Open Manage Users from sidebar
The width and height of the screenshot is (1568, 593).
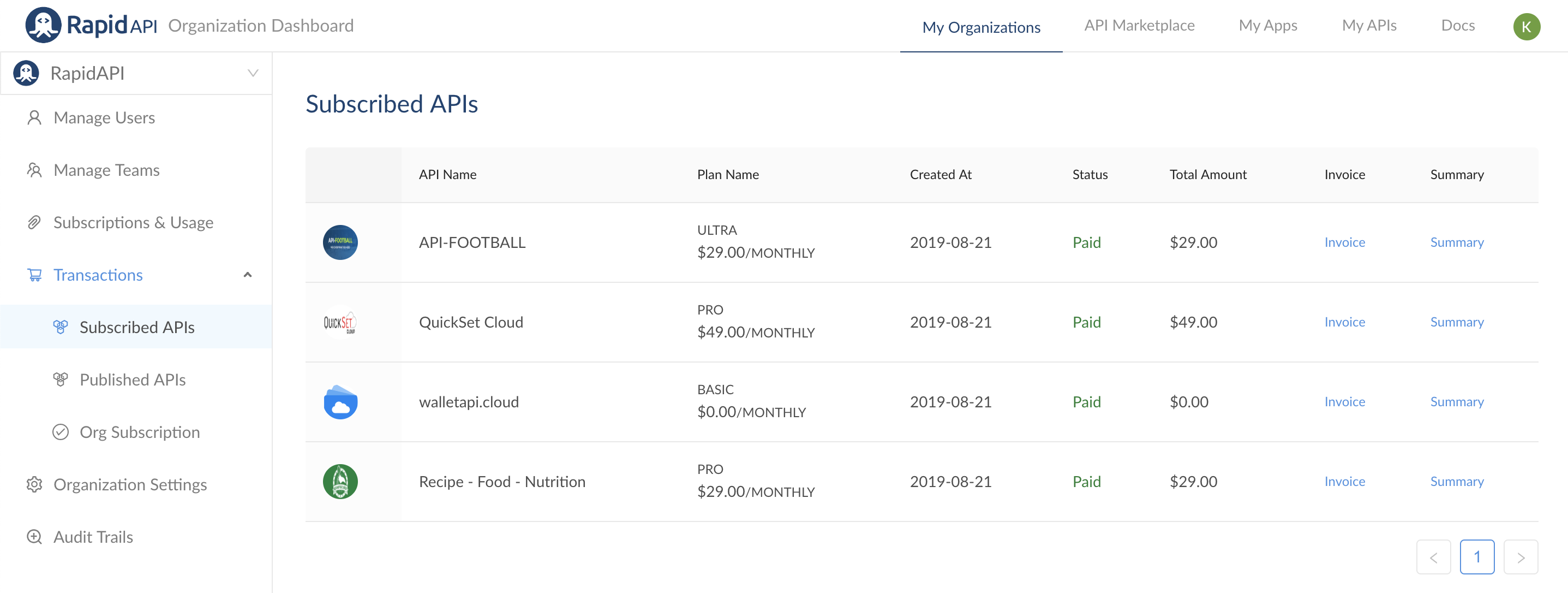[x=104, y=117]
